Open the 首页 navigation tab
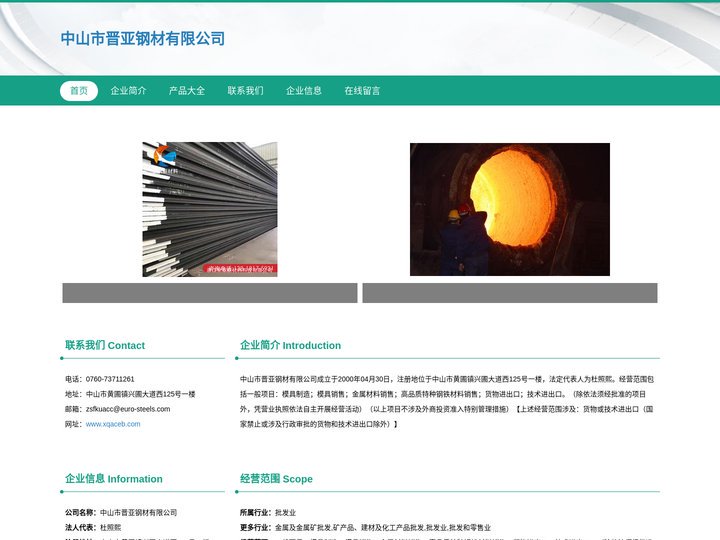720x540 pixels. point(79,90)
